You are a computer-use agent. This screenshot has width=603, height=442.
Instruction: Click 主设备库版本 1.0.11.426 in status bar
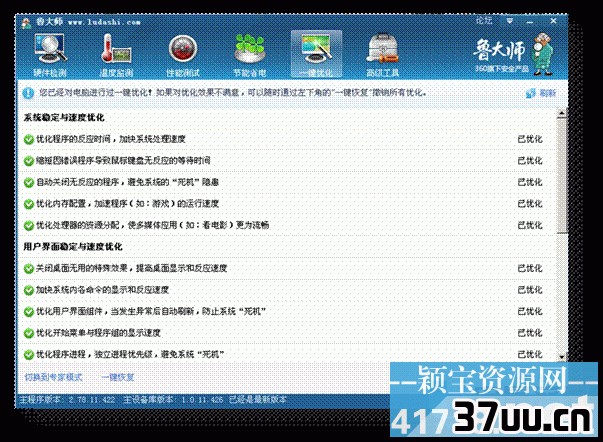click(x=173, y=400)
